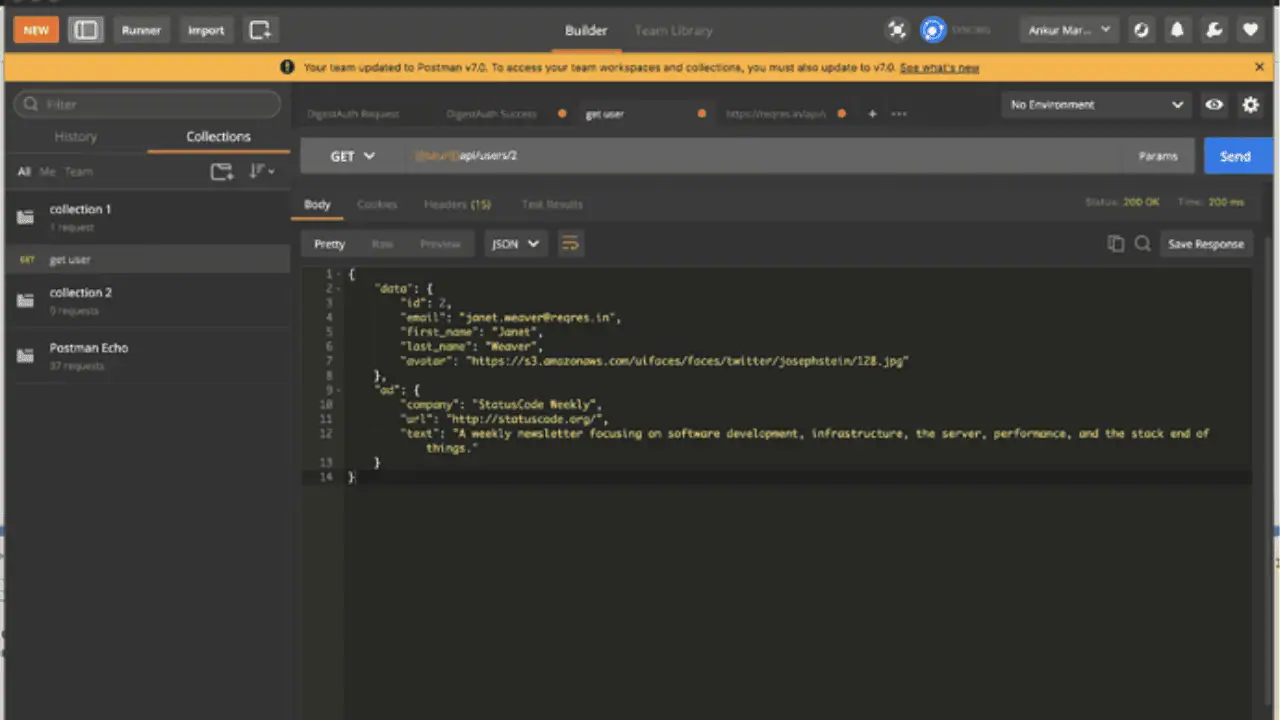Screen dimensions: 1280x720
Task: Collapse the root object fold arrow on line 1
Action: pos(338,274)
